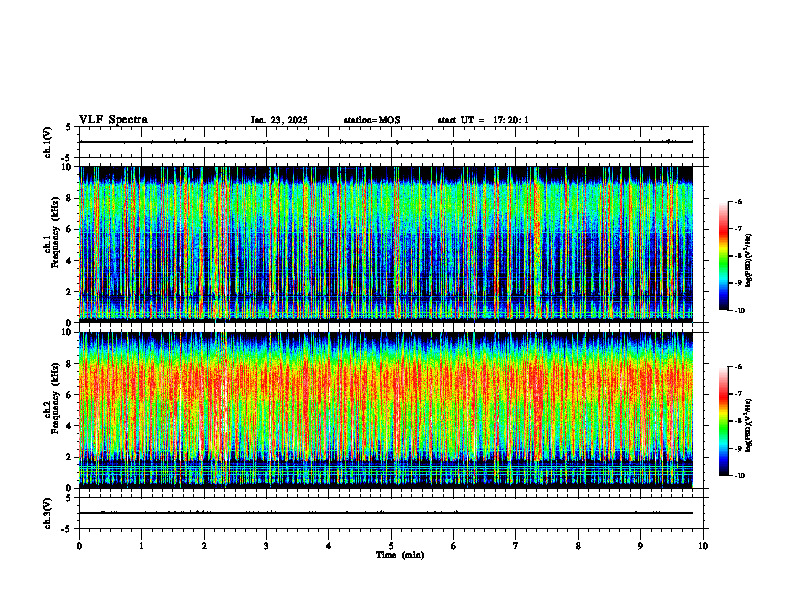Image resolution: width=792 pixels, height=612 pixels.
Task: Click the "station=MOS" header label
Action: click(372, 120)
